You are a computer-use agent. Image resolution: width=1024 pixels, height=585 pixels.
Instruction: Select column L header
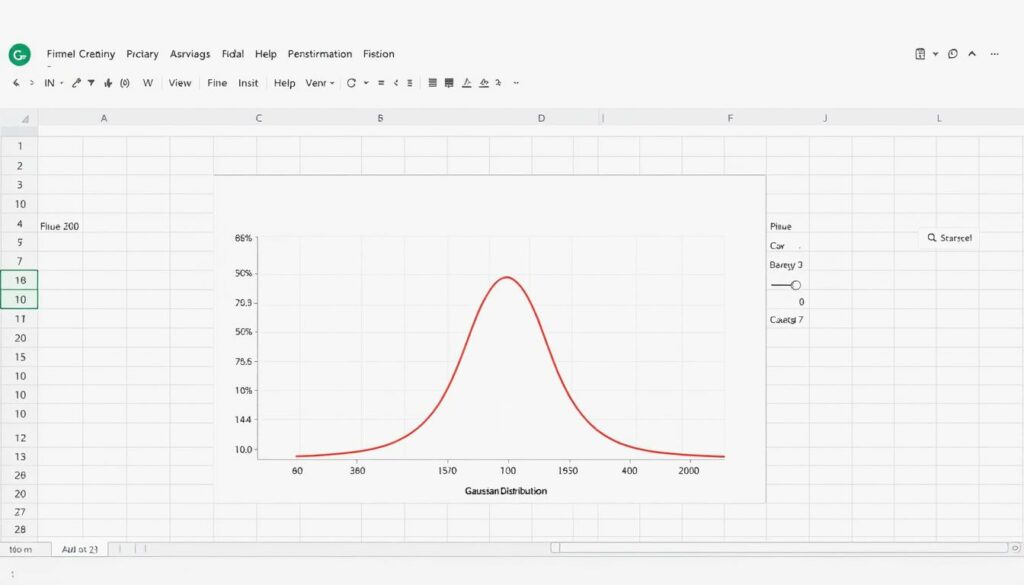(939, 118)
